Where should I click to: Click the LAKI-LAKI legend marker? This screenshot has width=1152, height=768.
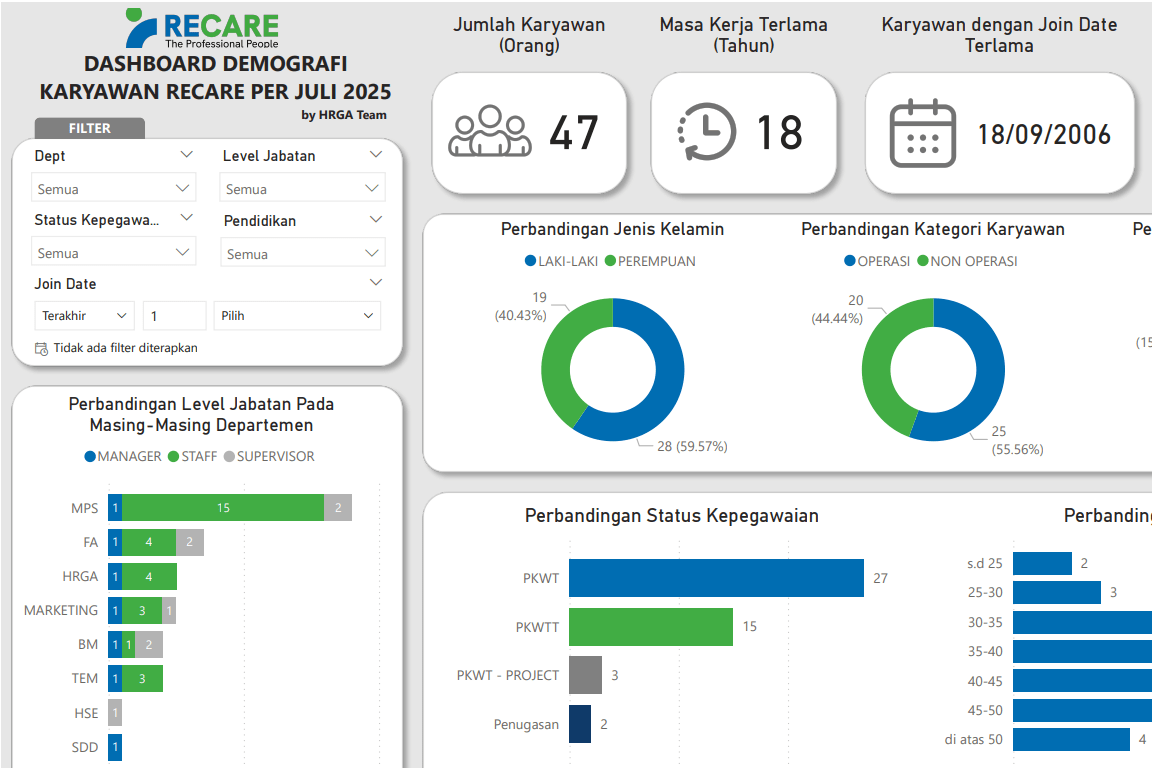pos(530,261)
